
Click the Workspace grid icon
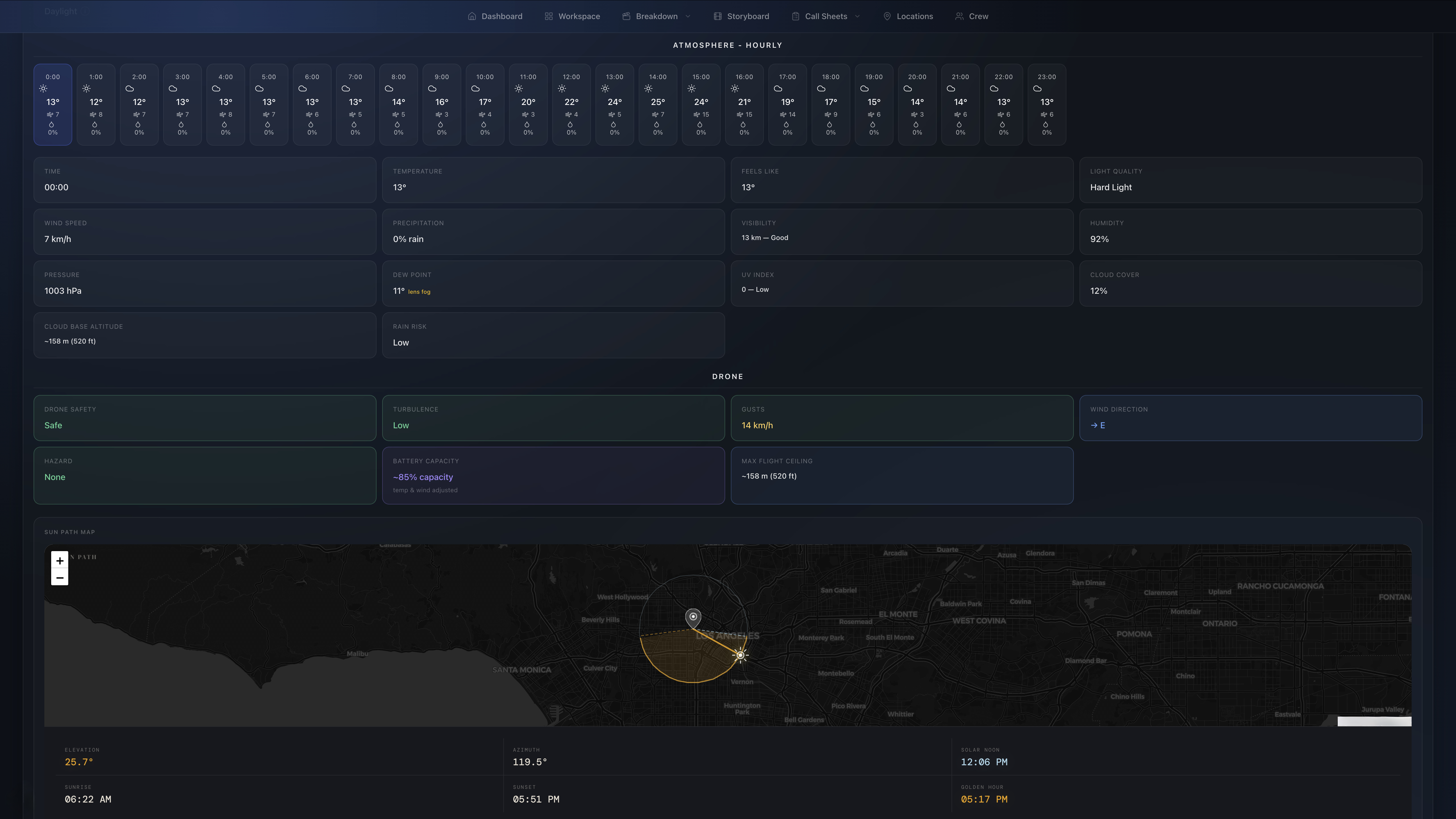[x=549, y=16]
